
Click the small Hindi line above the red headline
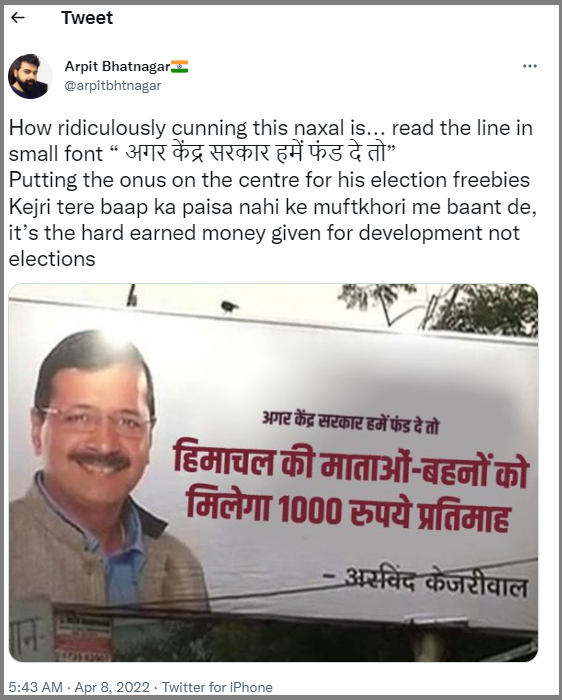coord(350,423)
